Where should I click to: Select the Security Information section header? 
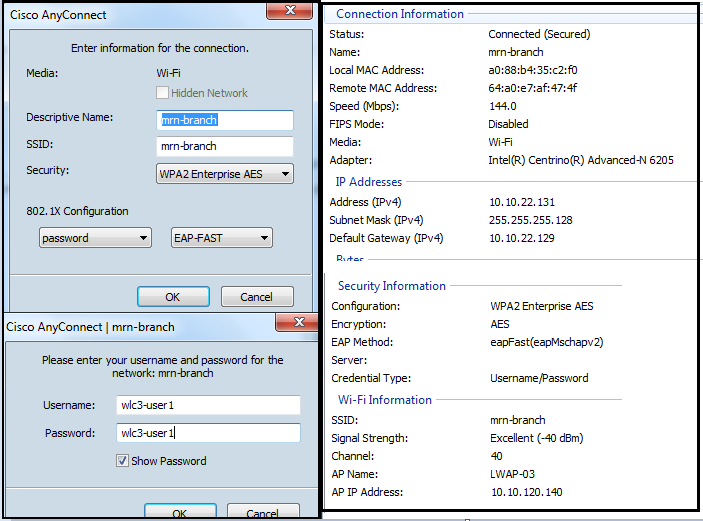(x=391, y=286)
